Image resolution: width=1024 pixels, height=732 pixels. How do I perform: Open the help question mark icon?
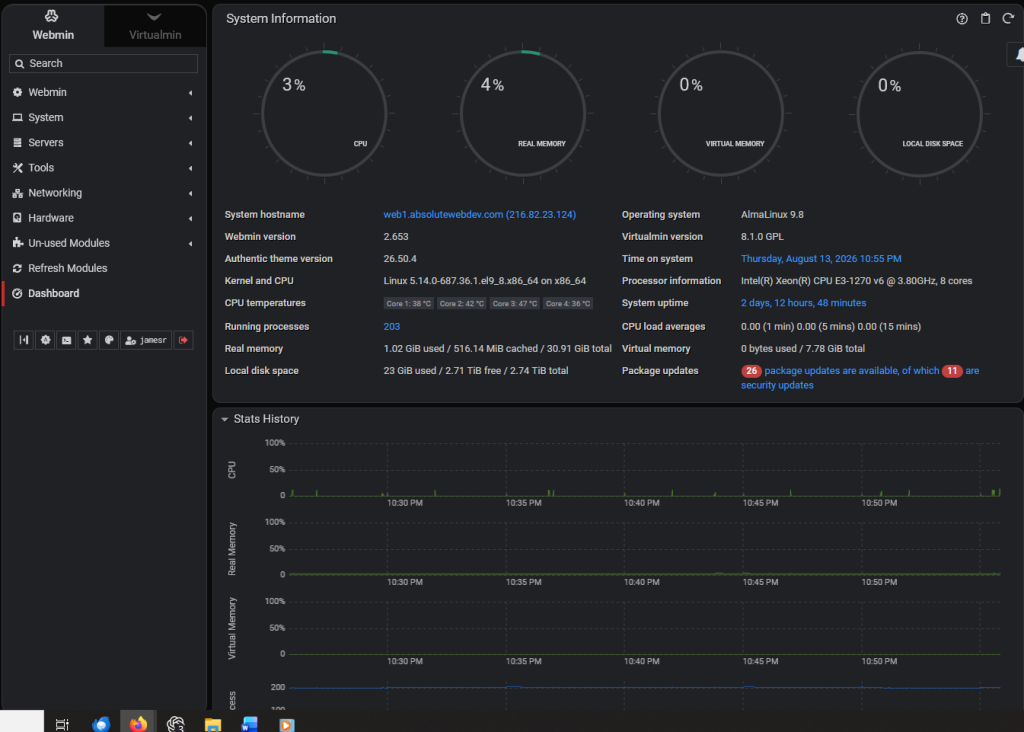pos(961,19)
